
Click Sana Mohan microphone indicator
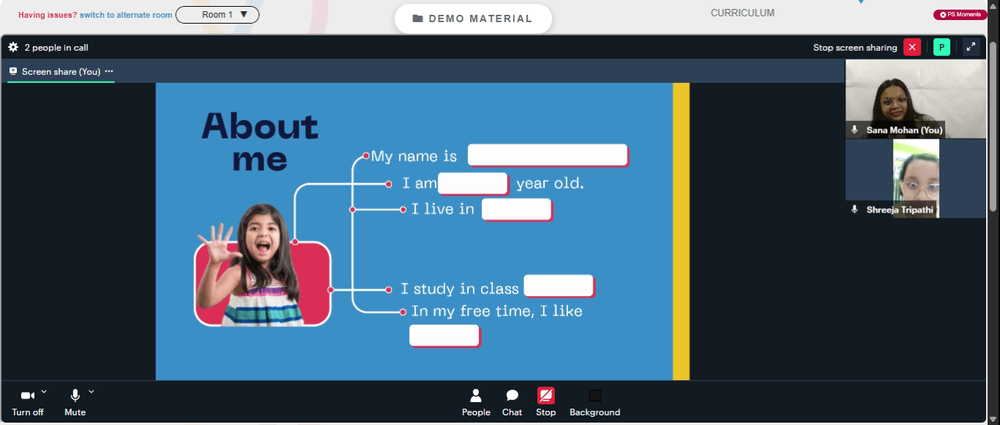855,130
